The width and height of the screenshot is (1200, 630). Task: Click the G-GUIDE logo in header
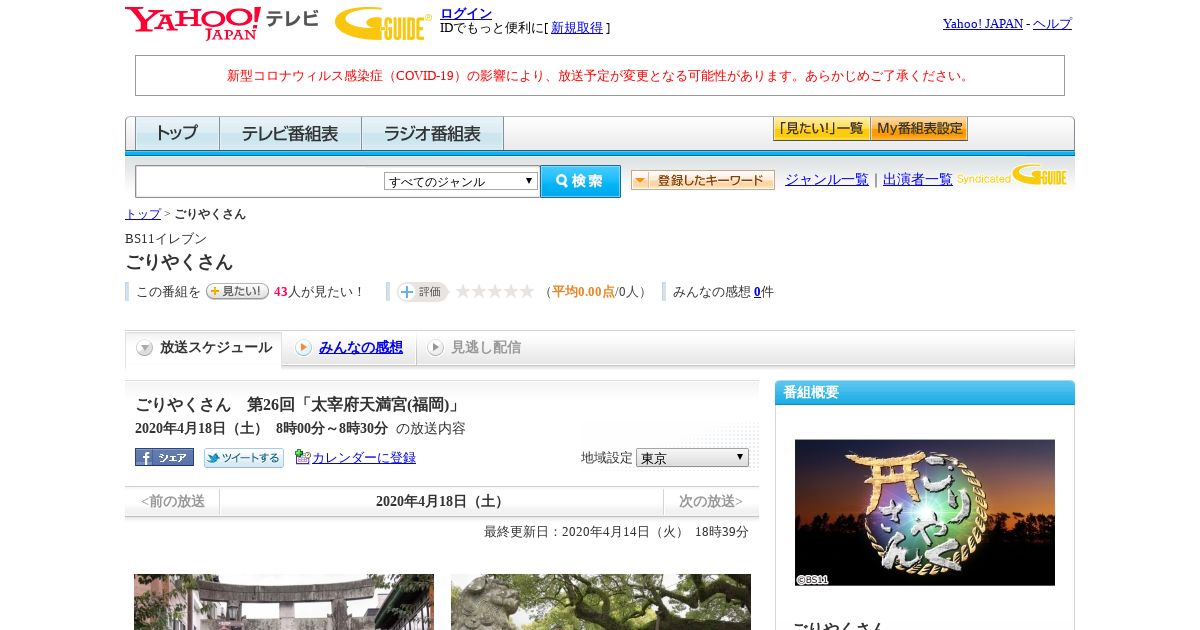[383, 23]
